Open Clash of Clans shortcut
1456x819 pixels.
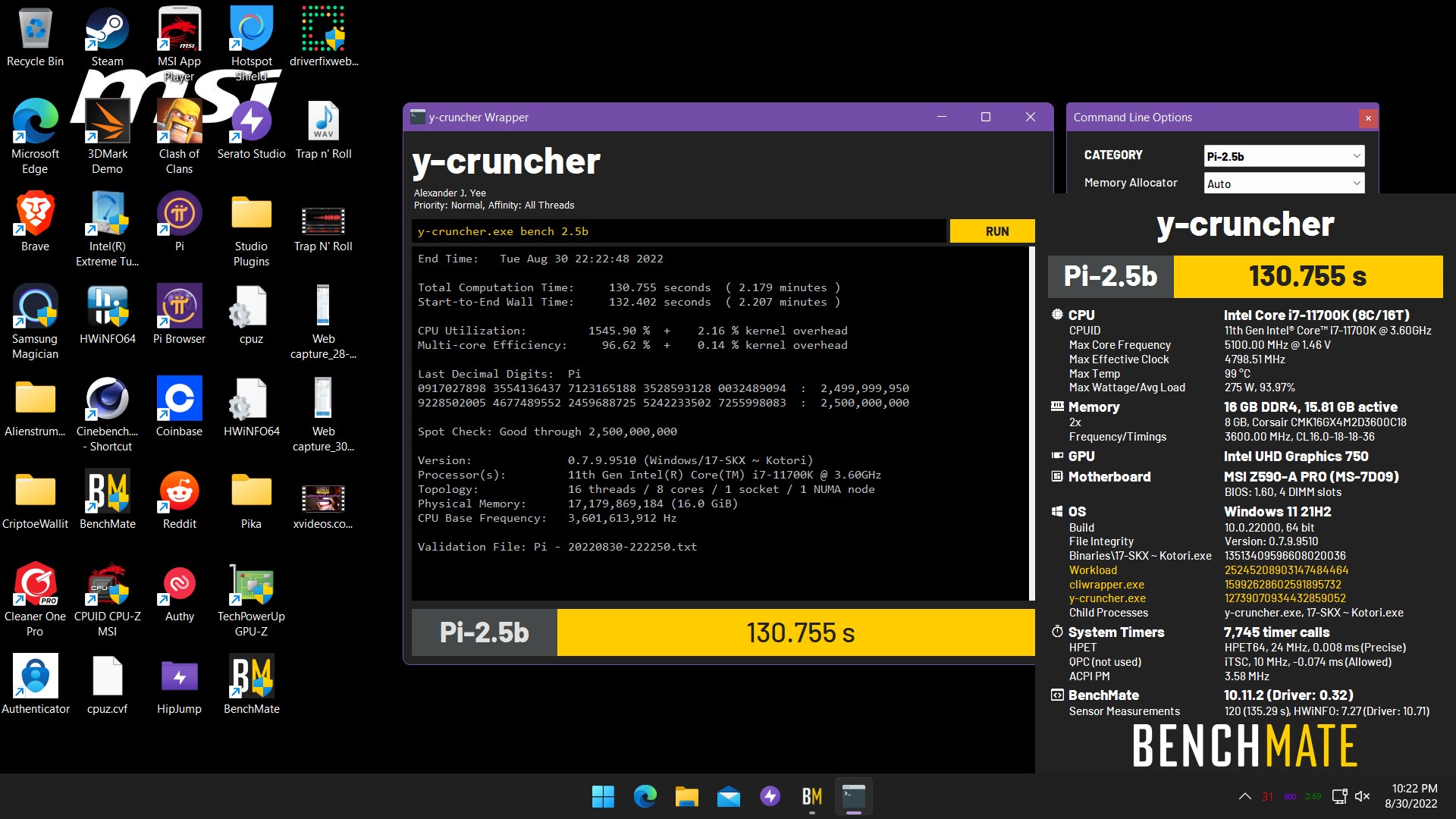pos(179,136)
